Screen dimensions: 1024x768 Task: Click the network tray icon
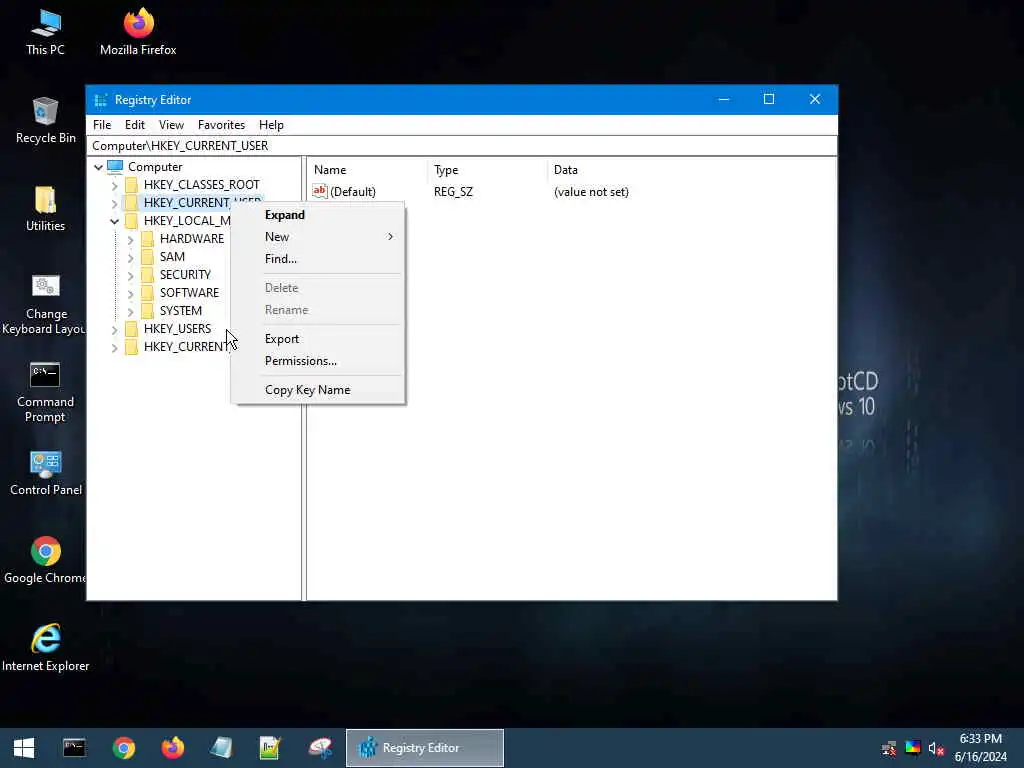click(x=889, y=748)
